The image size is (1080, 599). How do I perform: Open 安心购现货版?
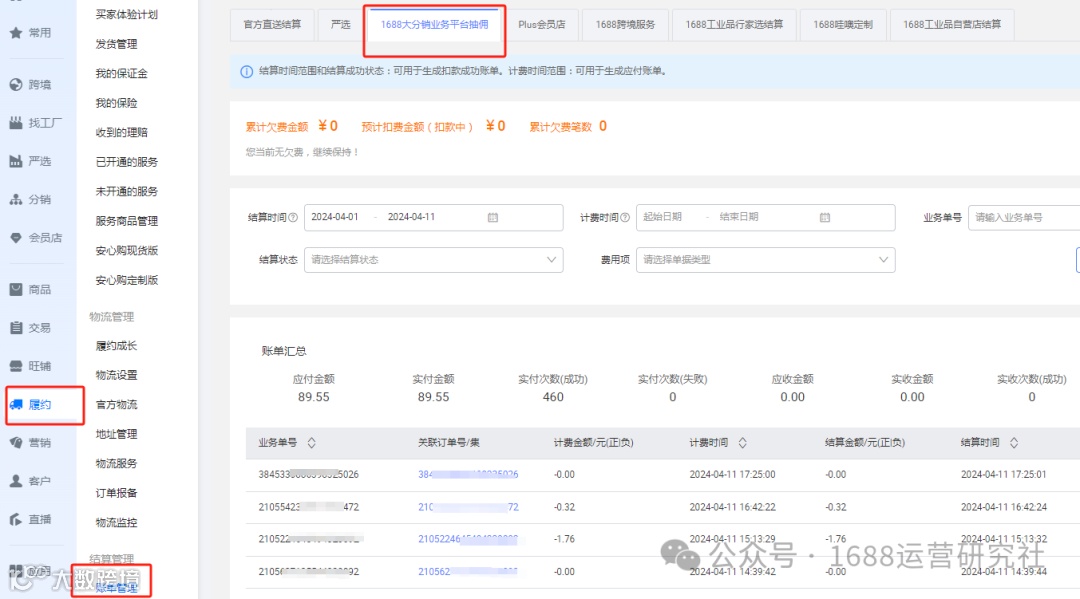[127, 251]
